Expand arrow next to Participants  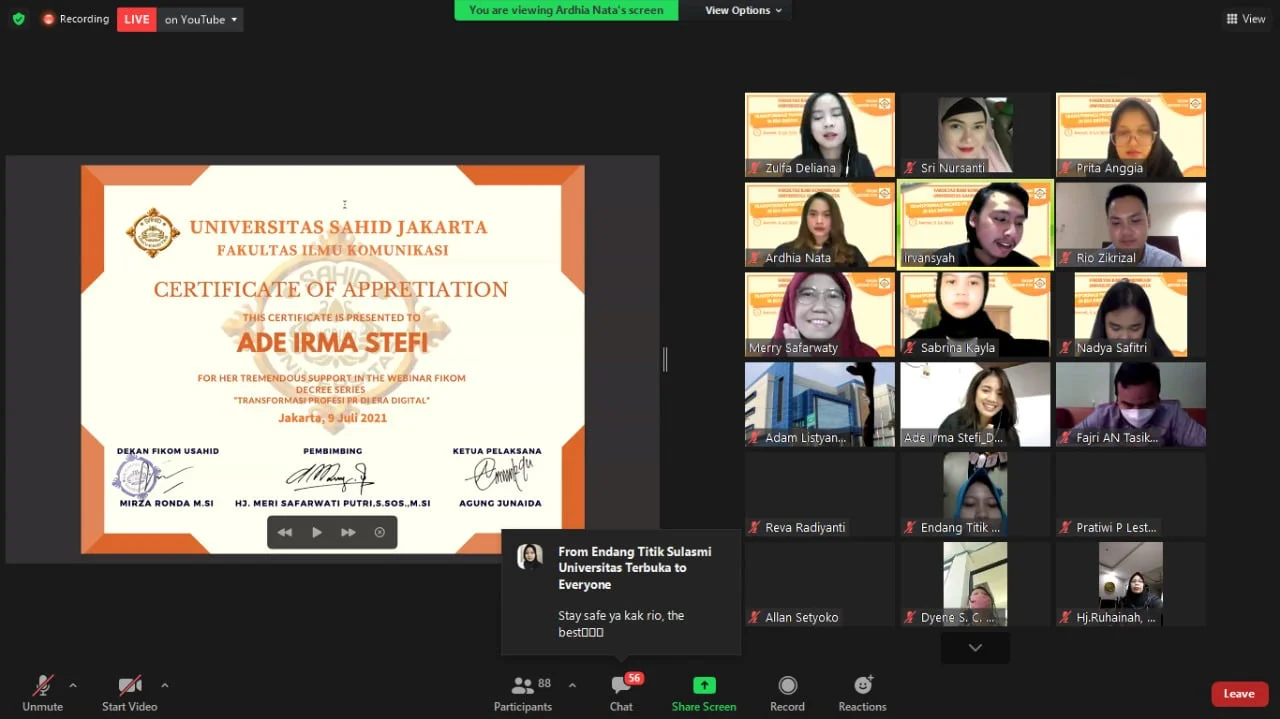pyautogui.click(x=572, y=686)
